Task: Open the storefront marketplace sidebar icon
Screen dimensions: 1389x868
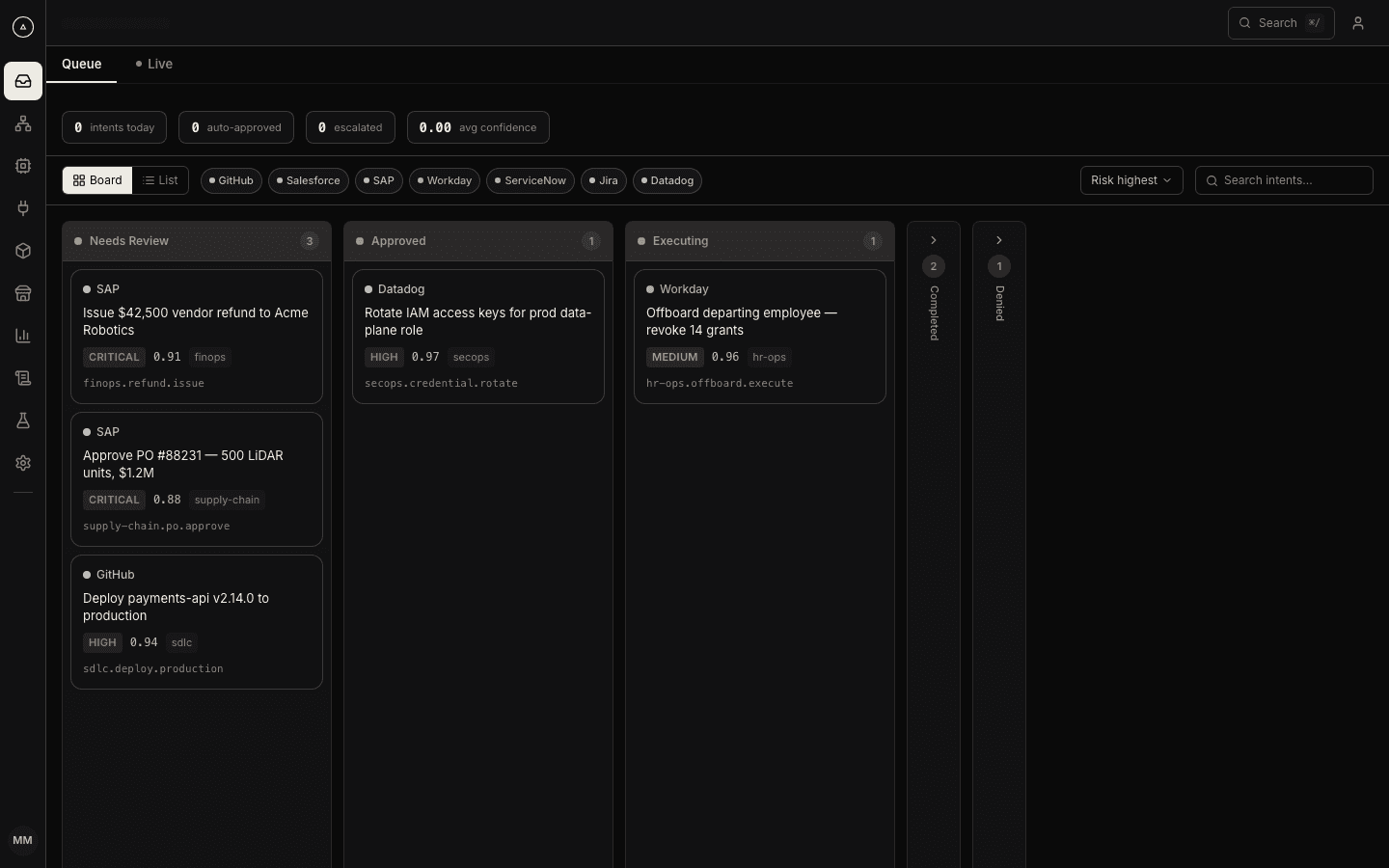Action: click(23, 293)
